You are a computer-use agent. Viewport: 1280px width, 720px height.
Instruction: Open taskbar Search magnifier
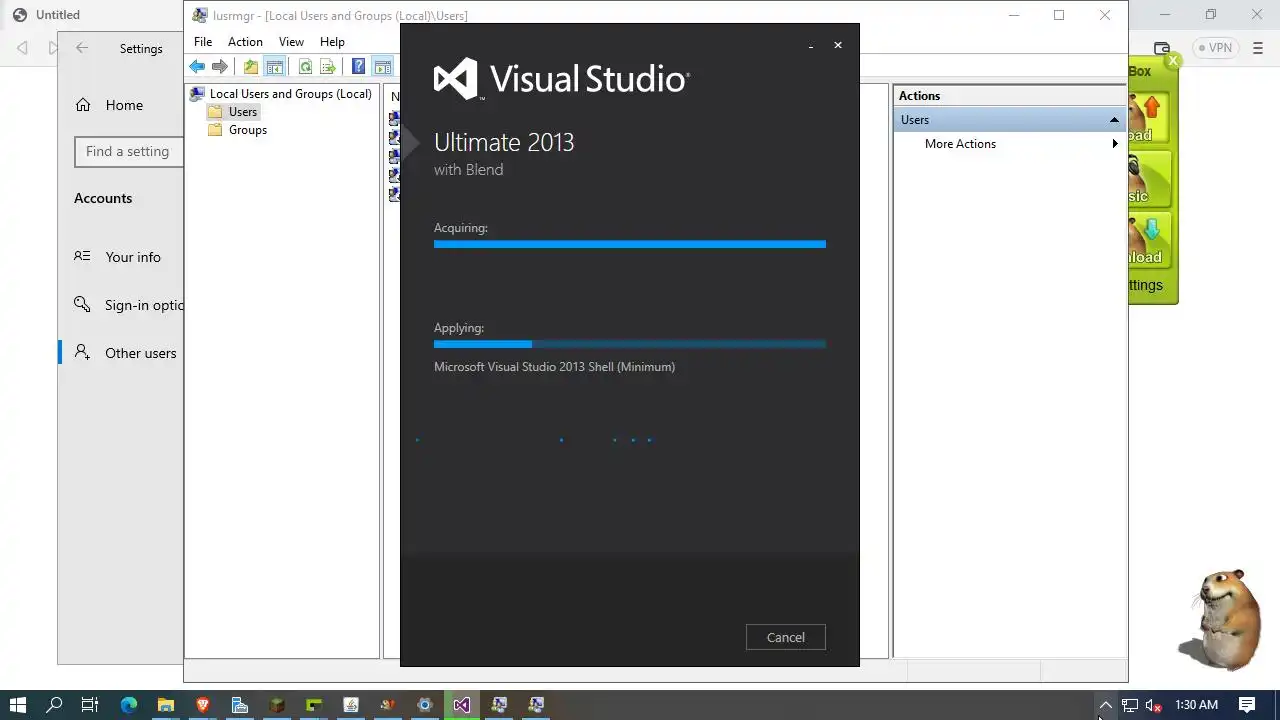pos(55,705)
